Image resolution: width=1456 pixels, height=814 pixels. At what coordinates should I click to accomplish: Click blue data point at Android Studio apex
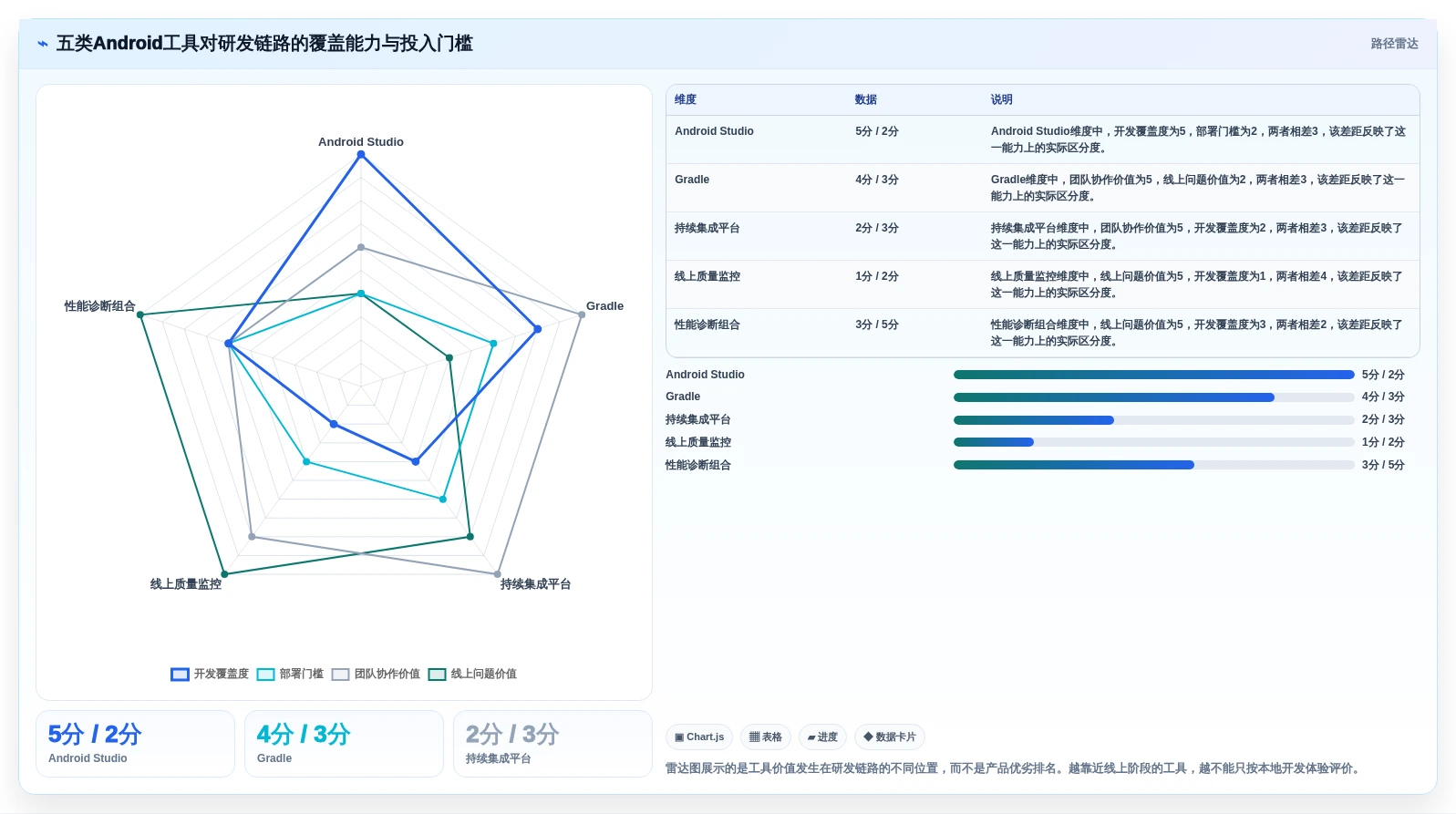(361, 155)
